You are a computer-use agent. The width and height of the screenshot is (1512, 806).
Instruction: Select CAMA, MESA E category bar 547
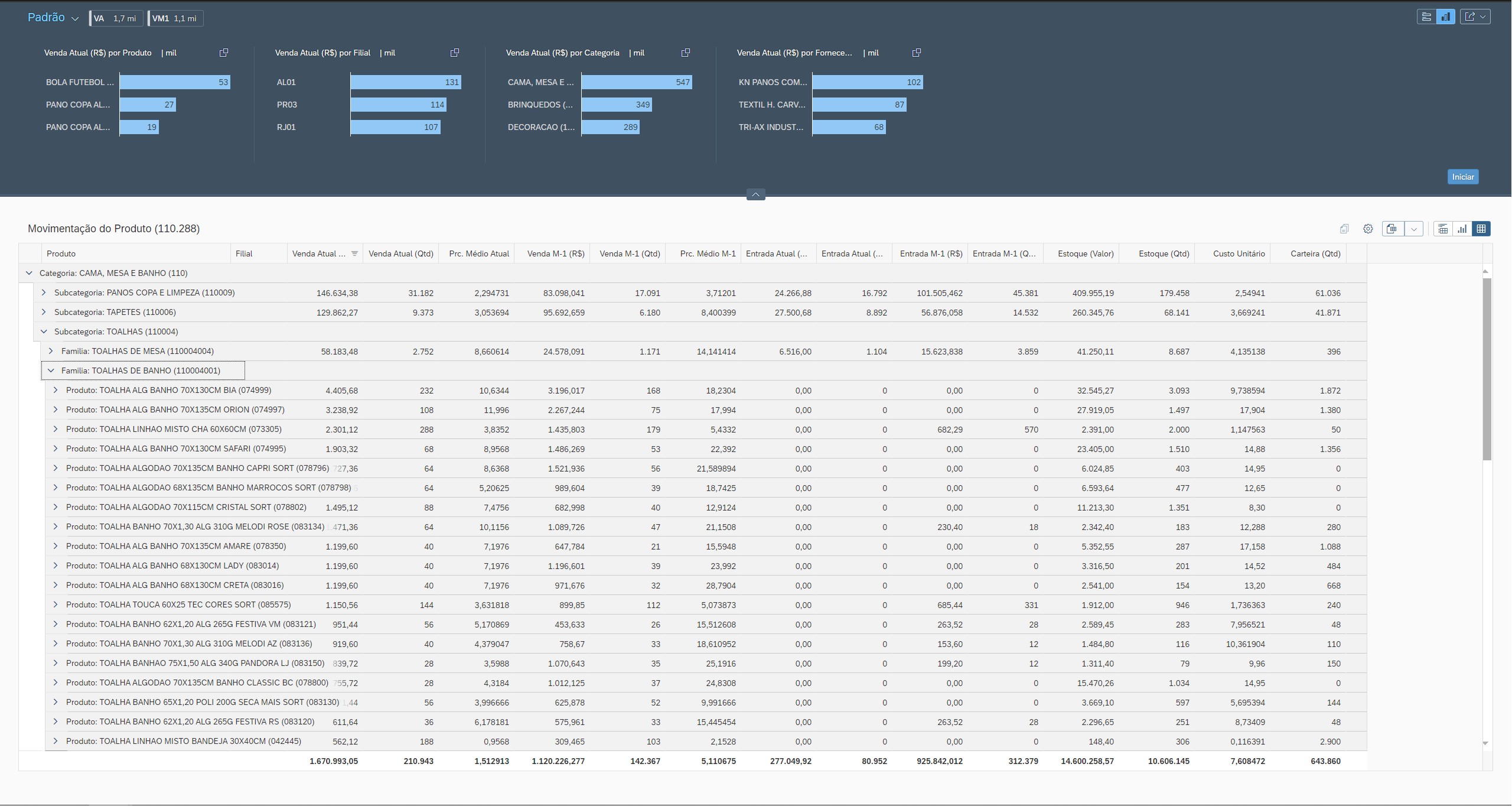pyautogui.click(x=637, y=82)
